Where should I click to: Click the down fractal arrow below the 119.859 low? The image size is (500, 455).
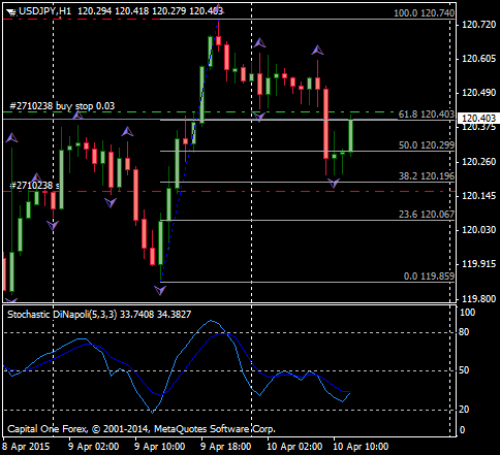click(x=160, y=290)
